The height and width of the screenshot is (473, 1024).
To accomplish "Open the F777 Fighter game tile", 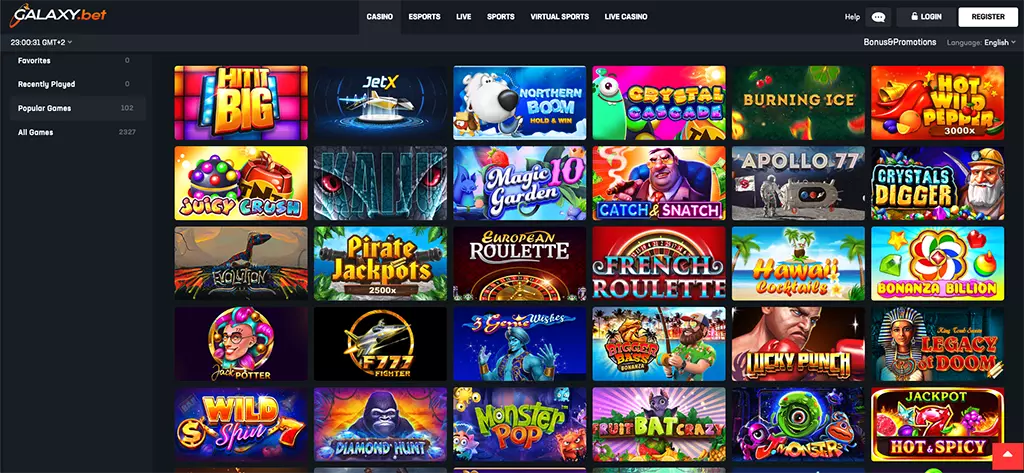I will point(380,344).
